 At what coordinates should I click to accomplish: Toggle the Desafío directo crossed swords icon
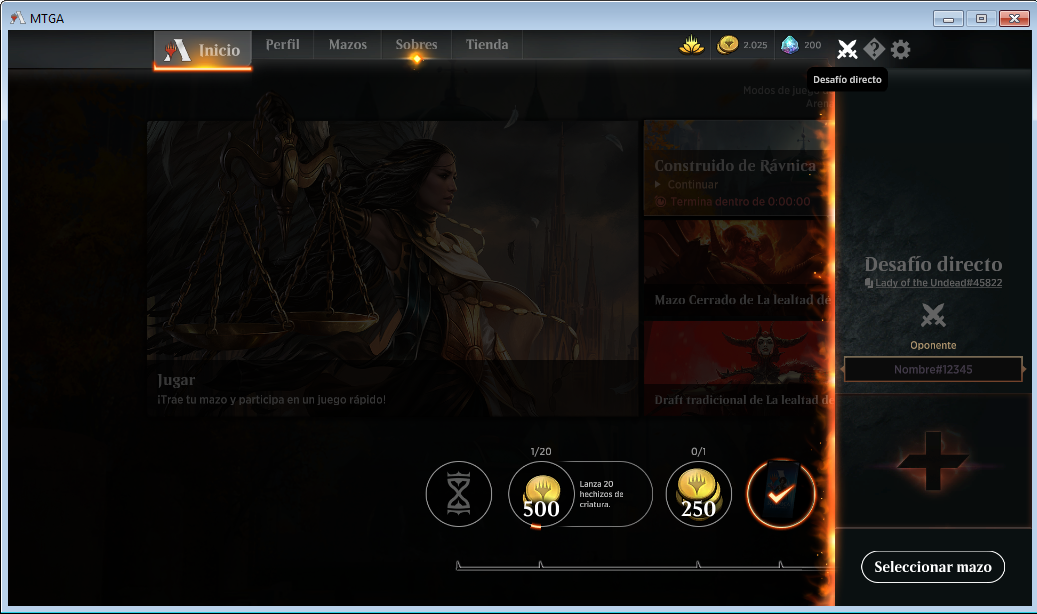click(847, 49)
